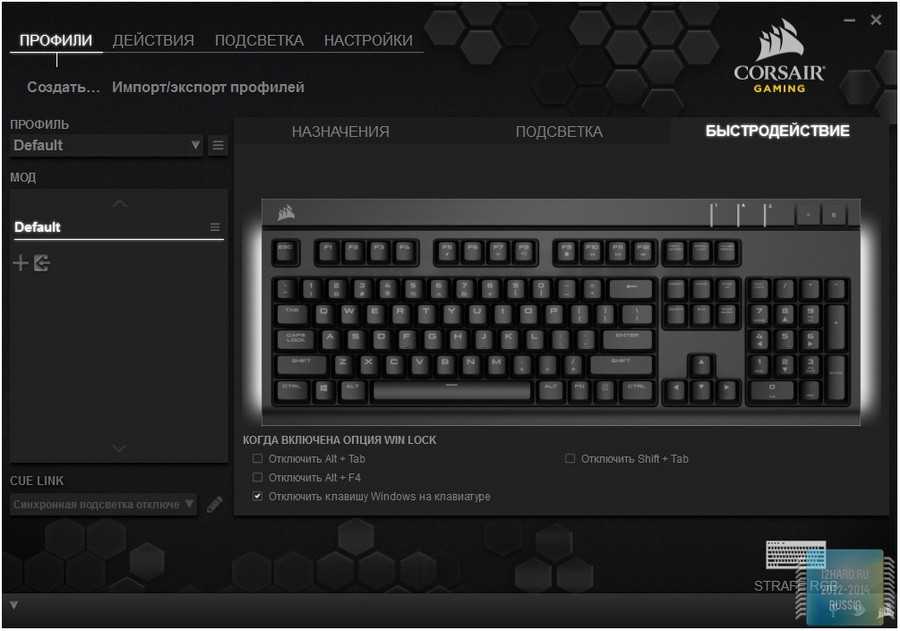
Task: Click the import mode icon beside plus
Action: (x=42, y=263)
